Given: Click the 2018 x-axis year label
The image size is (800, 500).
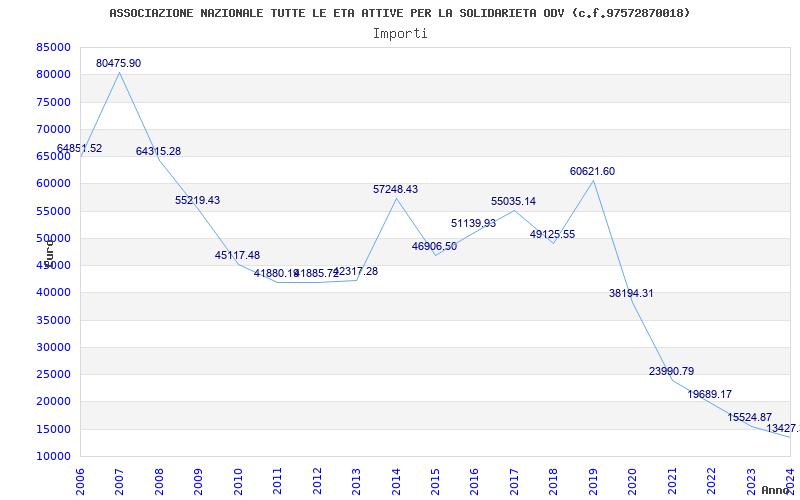Looking at the screenshot, I should pyautogui.click(x=553, y=482).
